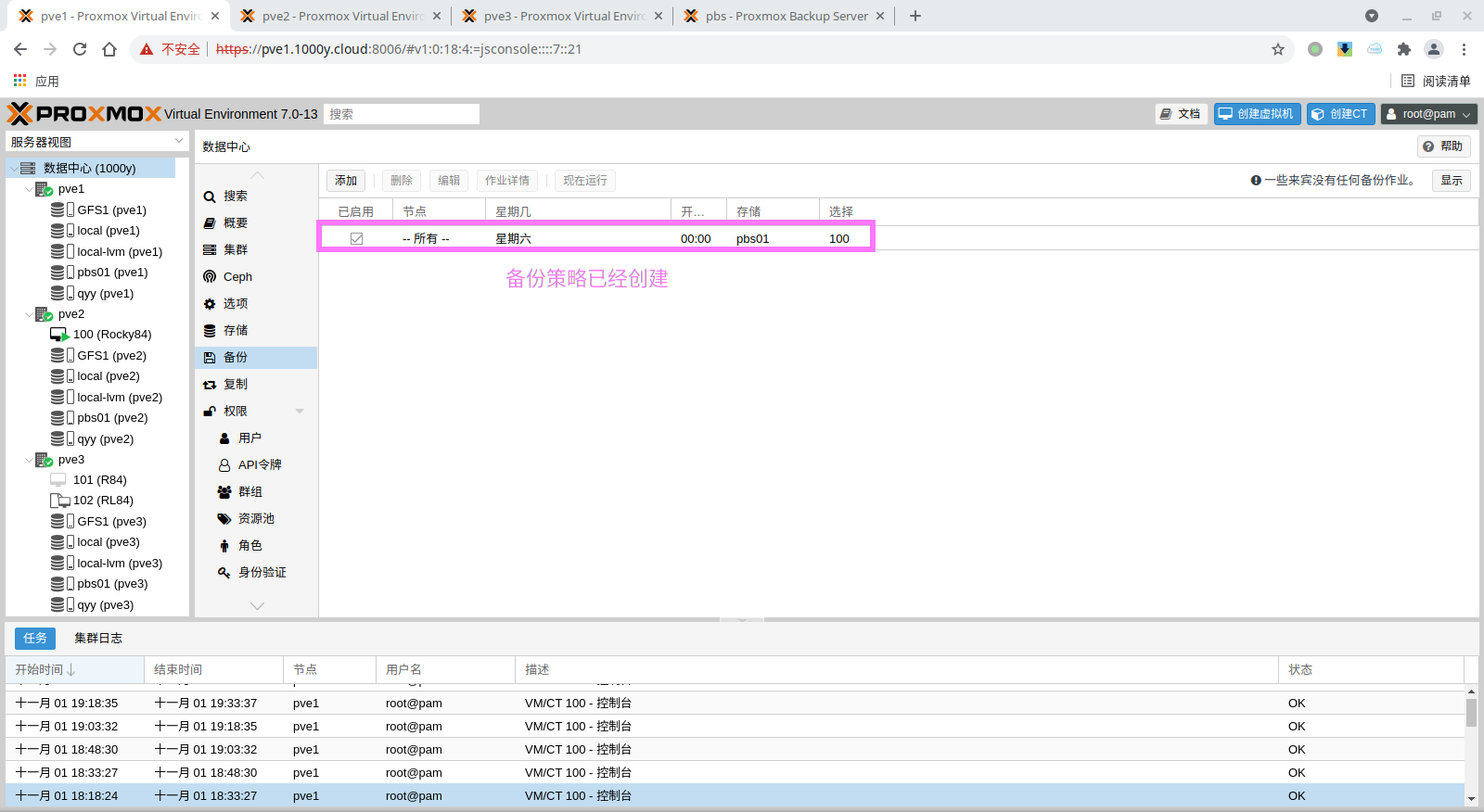The width and height of the screenshot is (1484, 812).
Task: Collapse the pve3 node tree
Action: coord(29,460)
